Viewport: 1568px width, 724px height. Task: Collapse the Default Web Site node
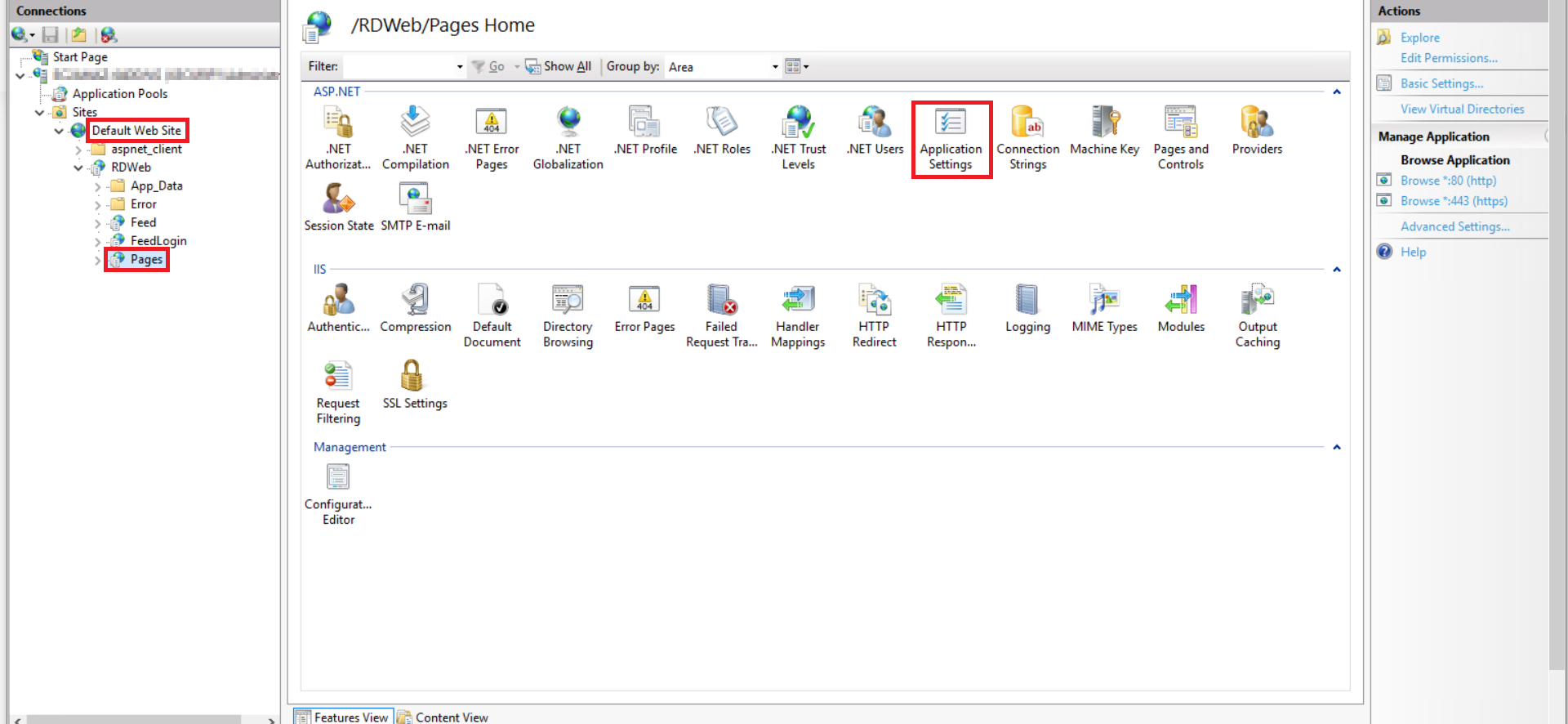tap(59, 131)
